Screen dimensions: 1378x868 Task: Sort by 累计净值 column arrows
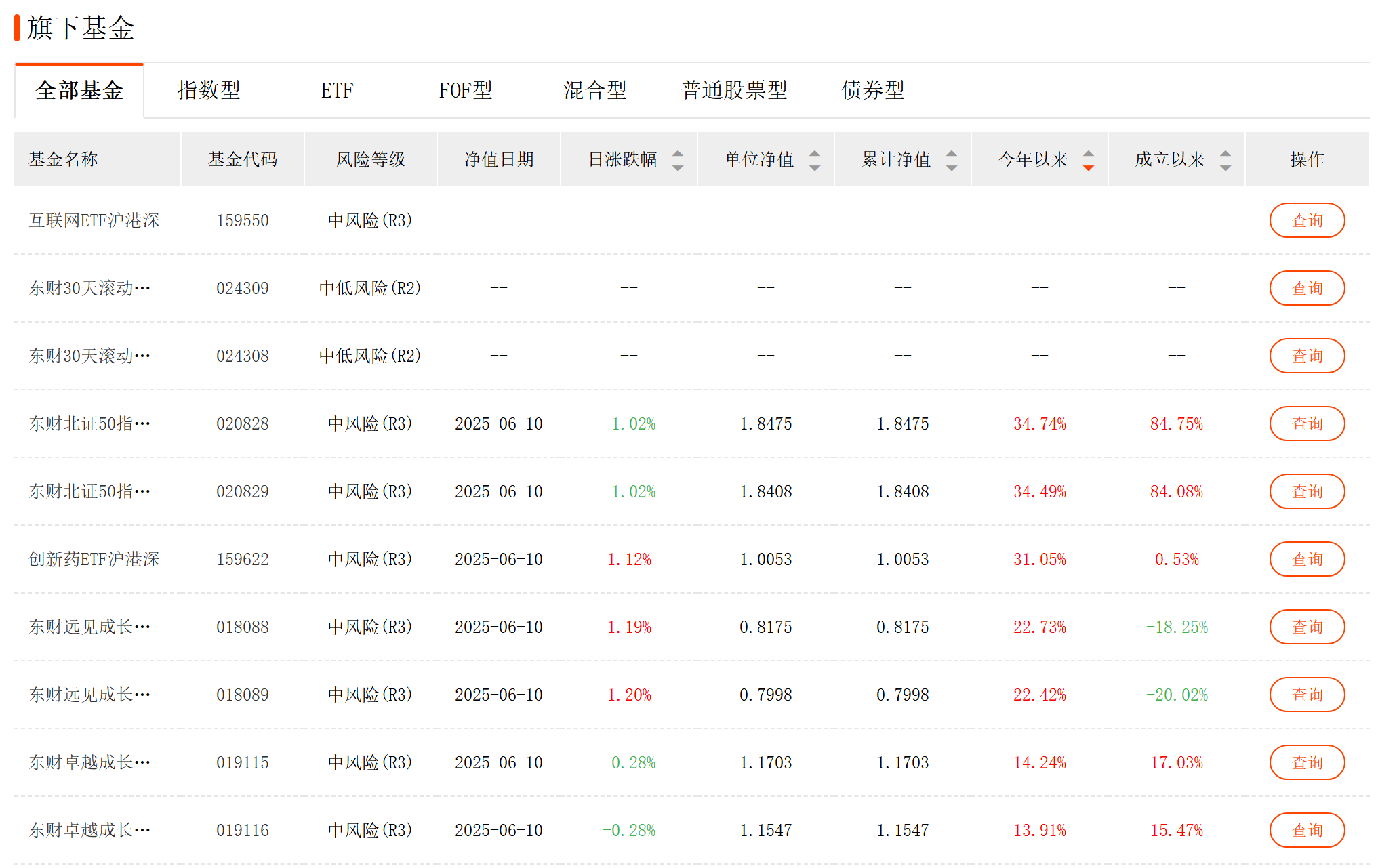pos(951,160)
